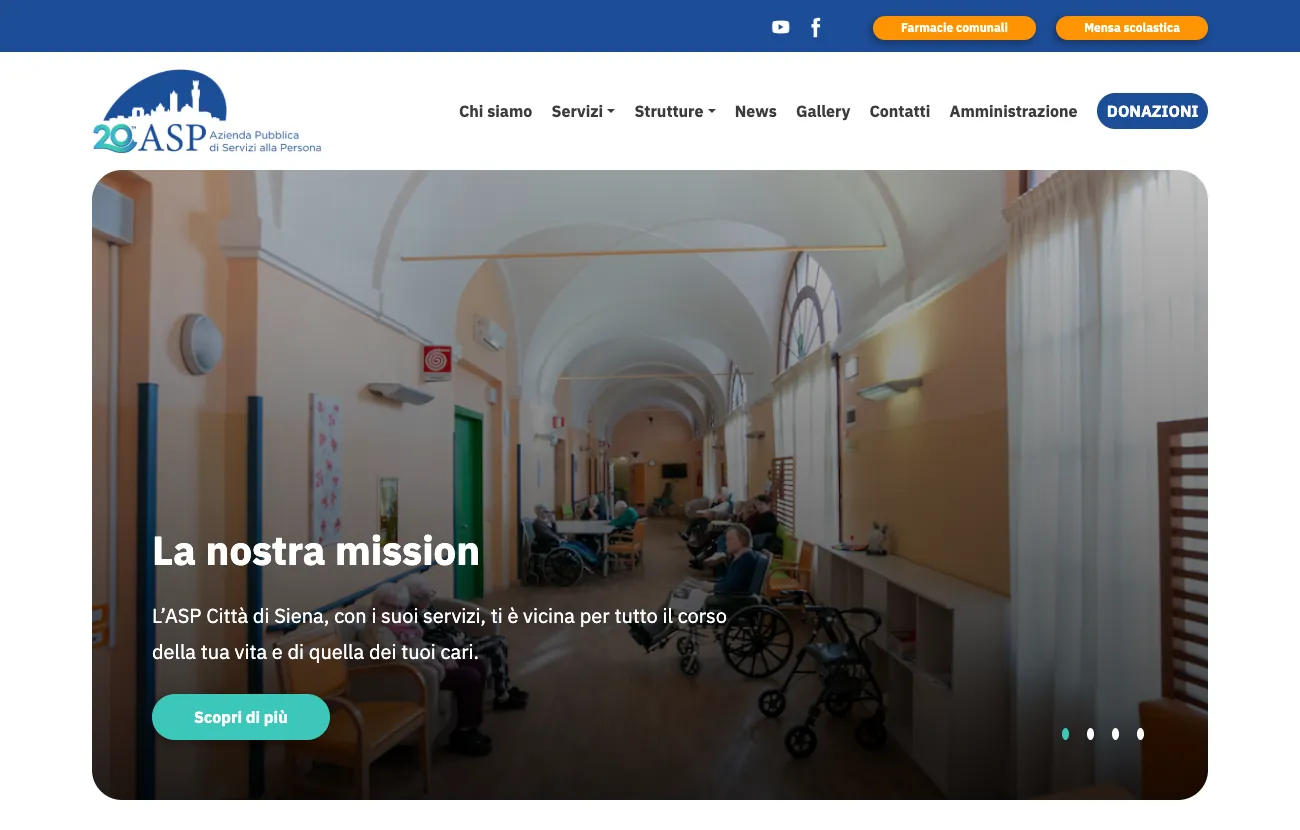Screen dimensions: 1300x830
Task: Select the third carousel slide dot
Action: (x=1115, y=734)
